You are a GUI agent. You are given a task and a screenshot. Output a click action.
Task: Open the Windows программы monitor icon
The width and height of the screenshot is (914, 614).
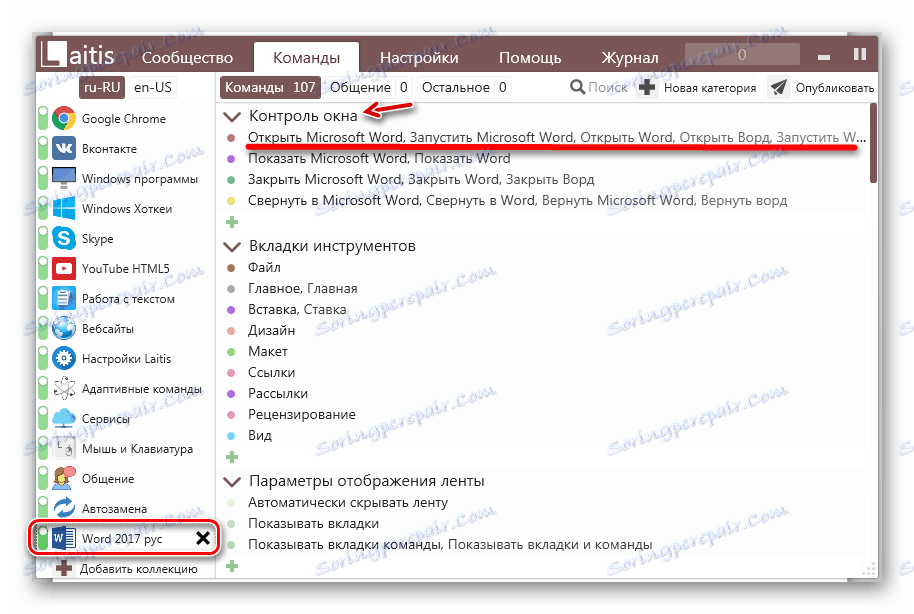pyautogui.click(x=64, y=178)
